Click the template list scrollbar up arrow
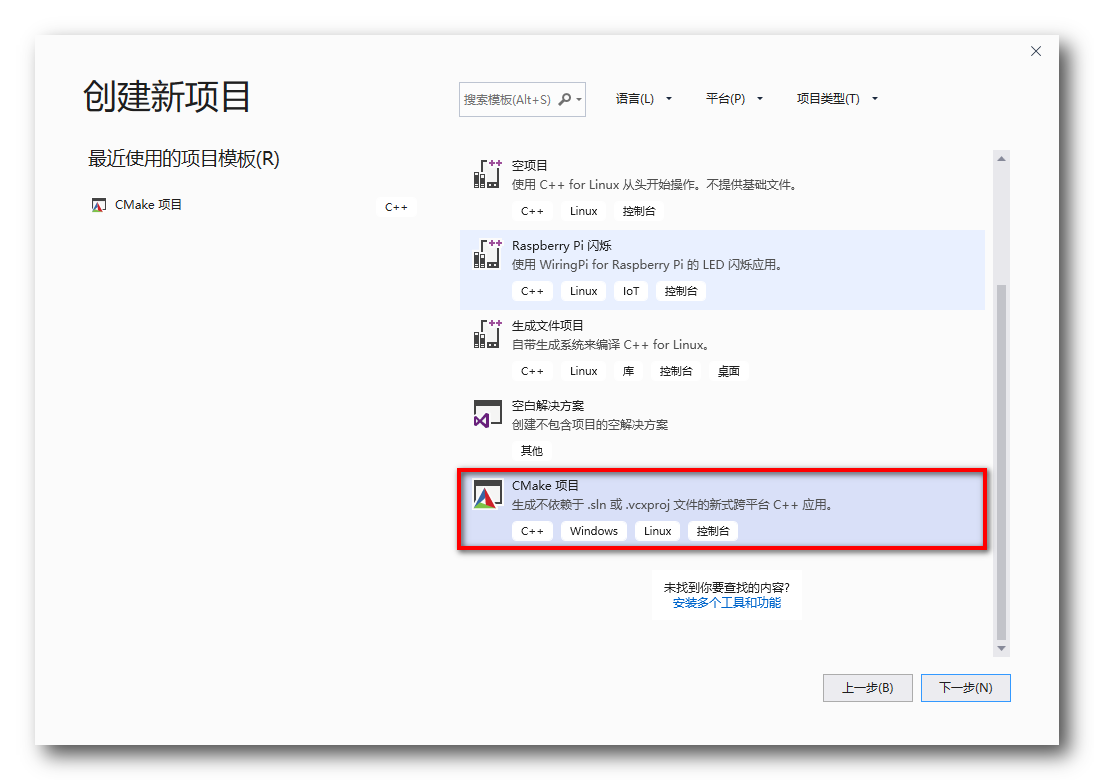The width and height of the screenshot is (1094, 780). click(x=1001, y=159)
